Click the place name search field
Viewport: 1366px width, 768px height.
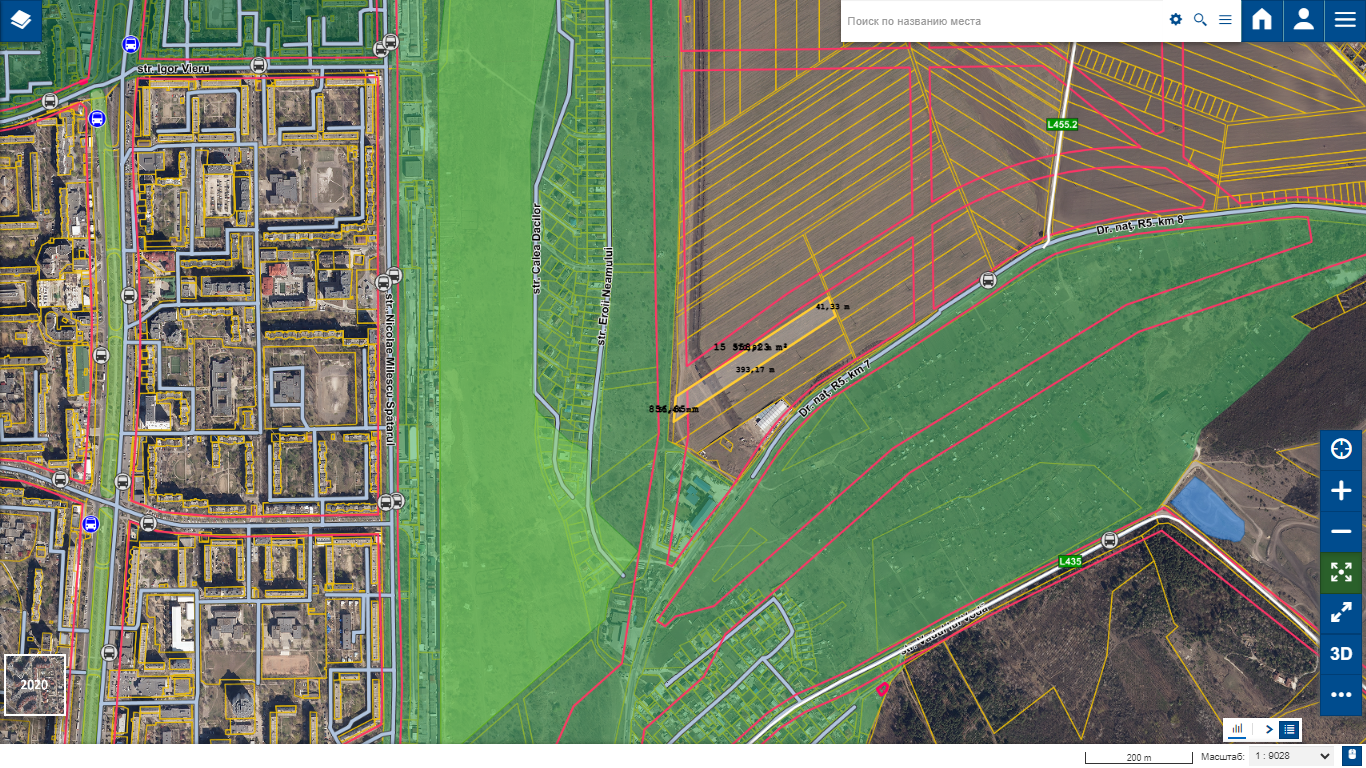click(x=1000, y=21)
